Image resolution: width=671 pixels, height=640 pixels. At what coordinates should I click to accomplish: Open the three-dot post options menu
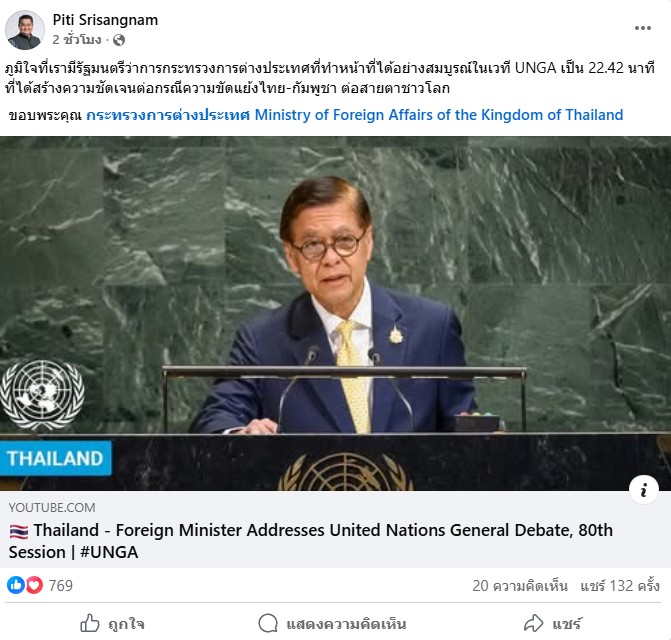[x=643, y=28]
